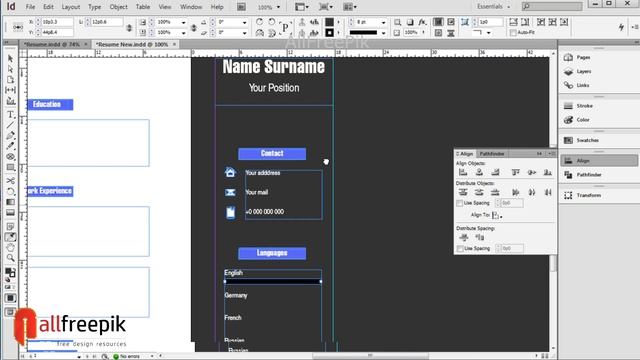Open the Layout menu
This screenshot has height=360, width=640.
[x=71, y=7]
